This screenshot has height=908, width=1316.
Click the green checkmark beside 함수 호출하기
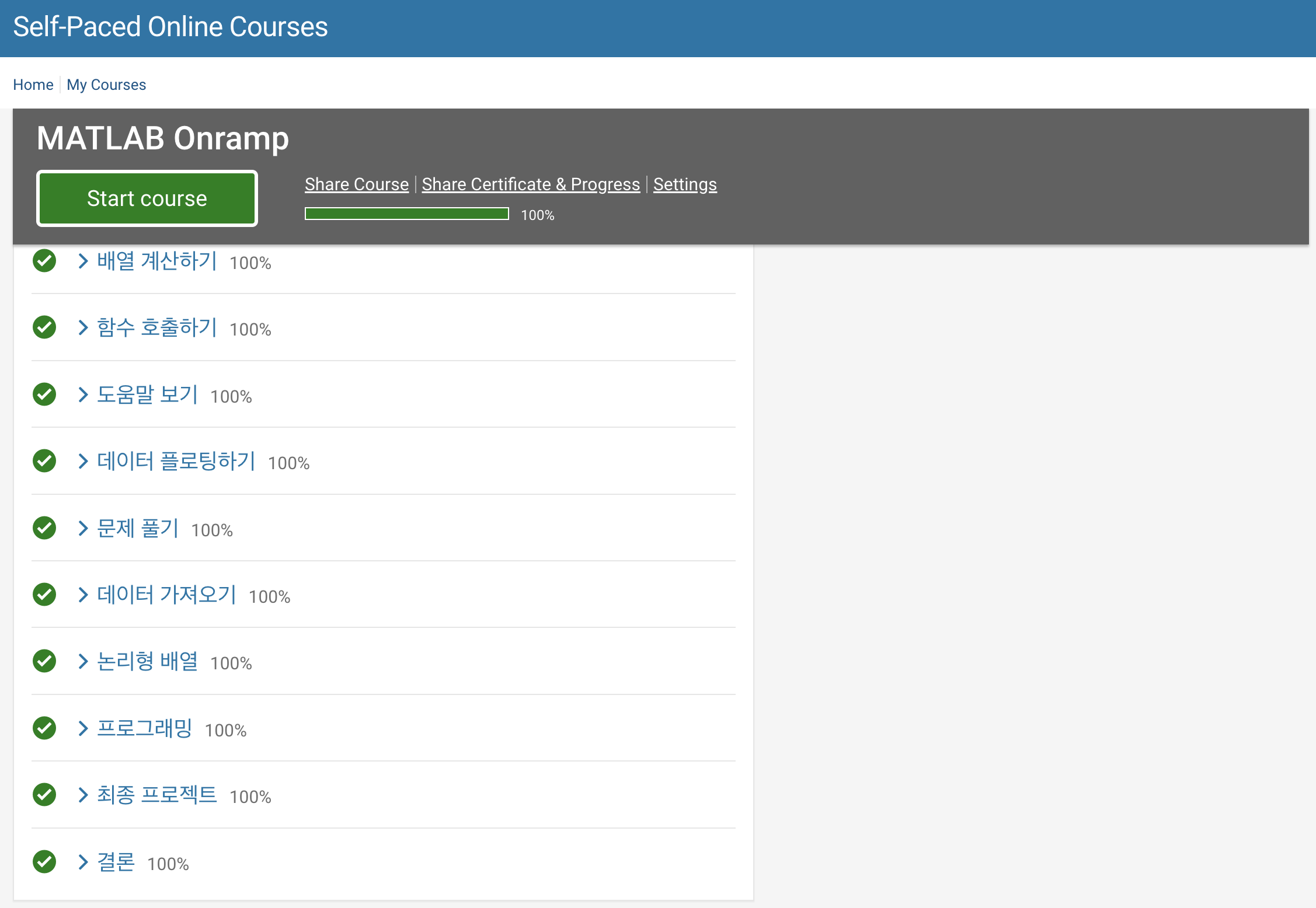pos(44,327)
